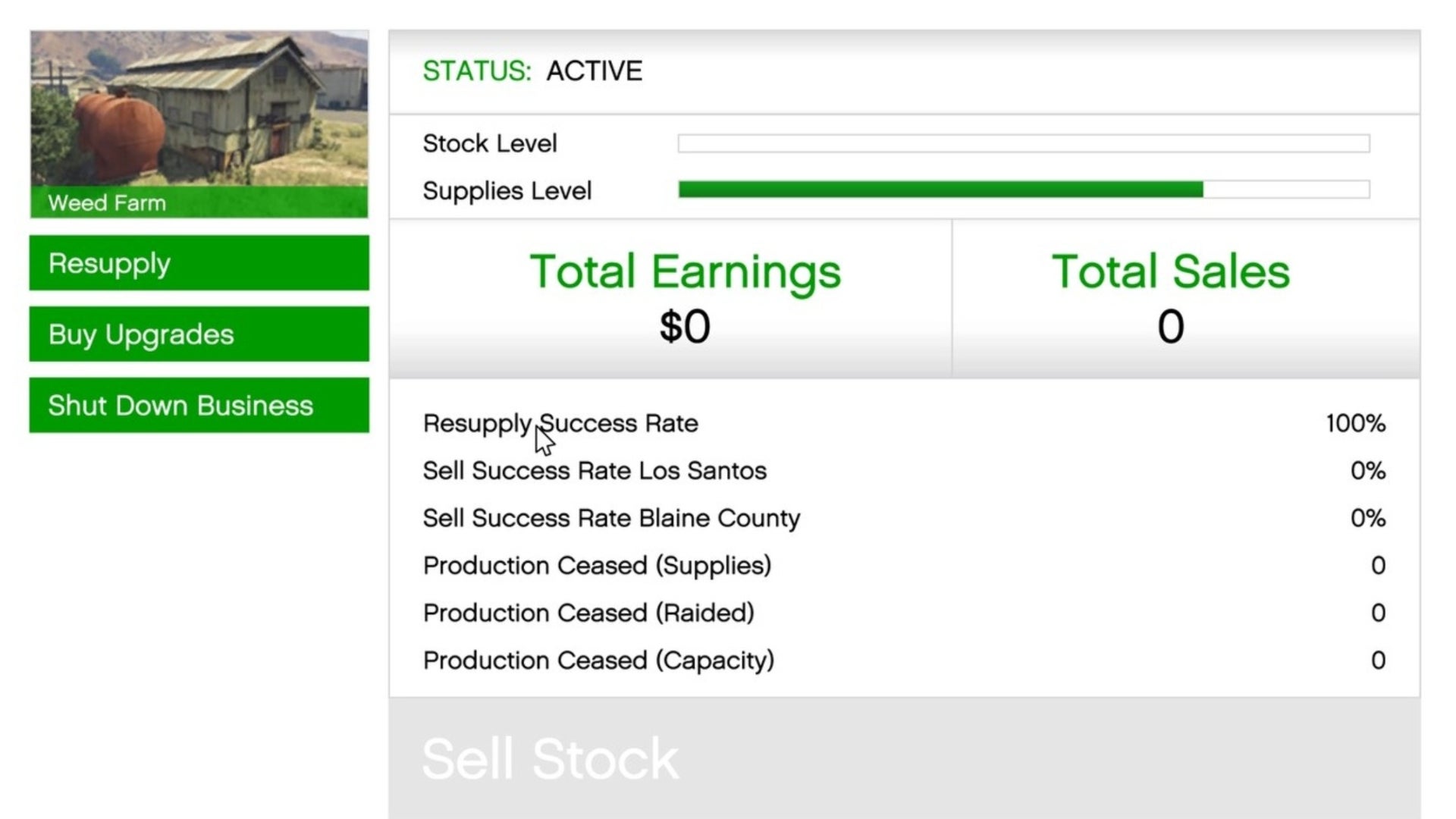Click the 100% resupply rate value
Image resolution: width=1456 pixels, height=819 pixels.
(1355, 423)
